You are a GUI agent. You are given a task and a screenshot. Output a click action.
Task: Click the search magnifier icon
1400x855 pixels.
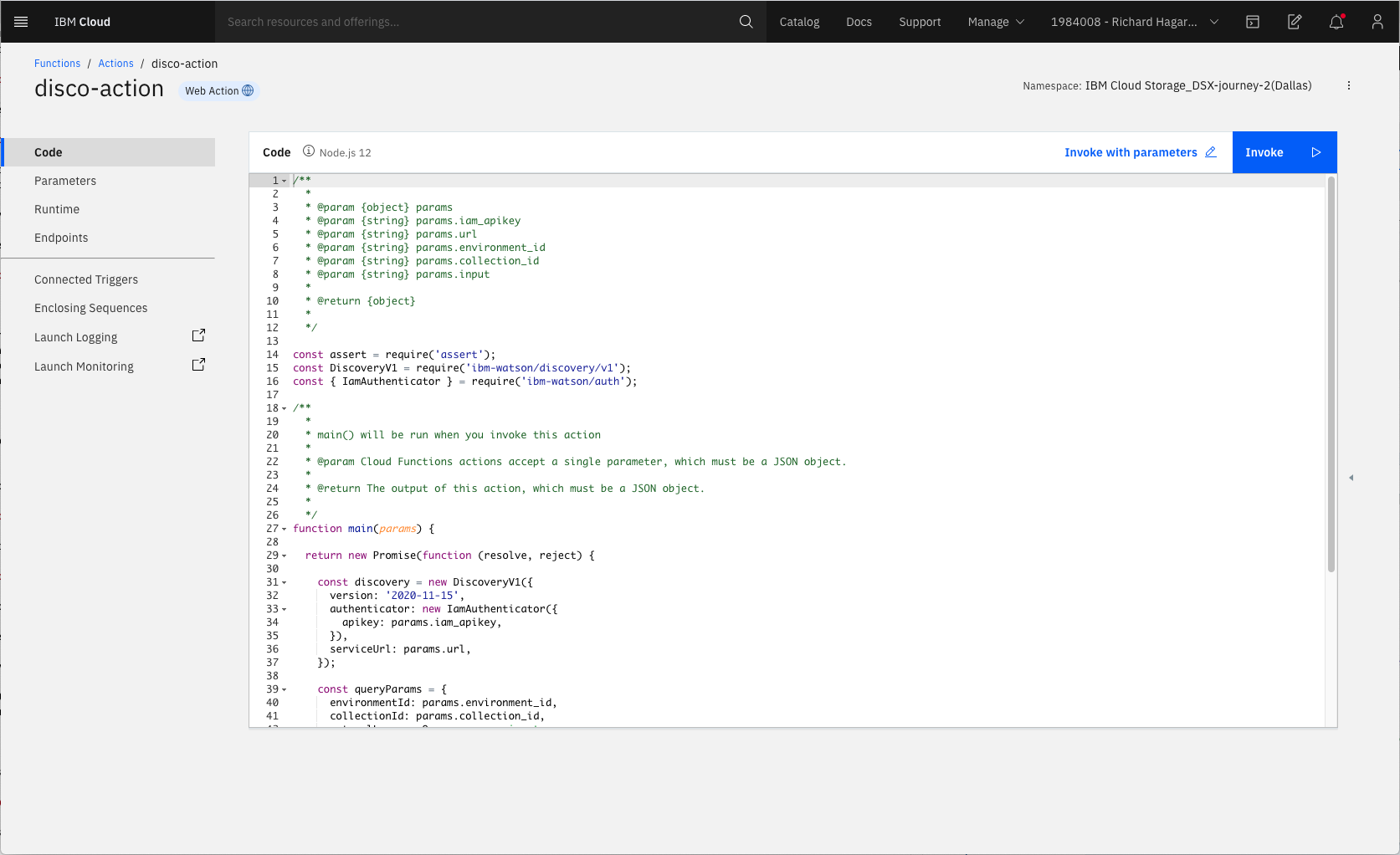tap(746, 22)
